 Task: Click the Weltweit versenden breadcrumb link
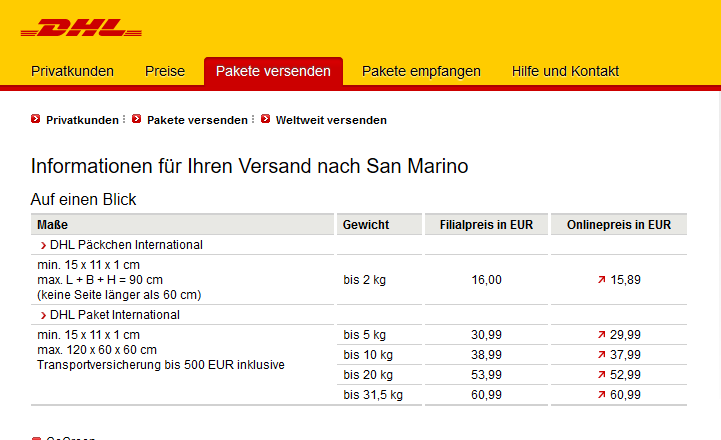point(331,120)
